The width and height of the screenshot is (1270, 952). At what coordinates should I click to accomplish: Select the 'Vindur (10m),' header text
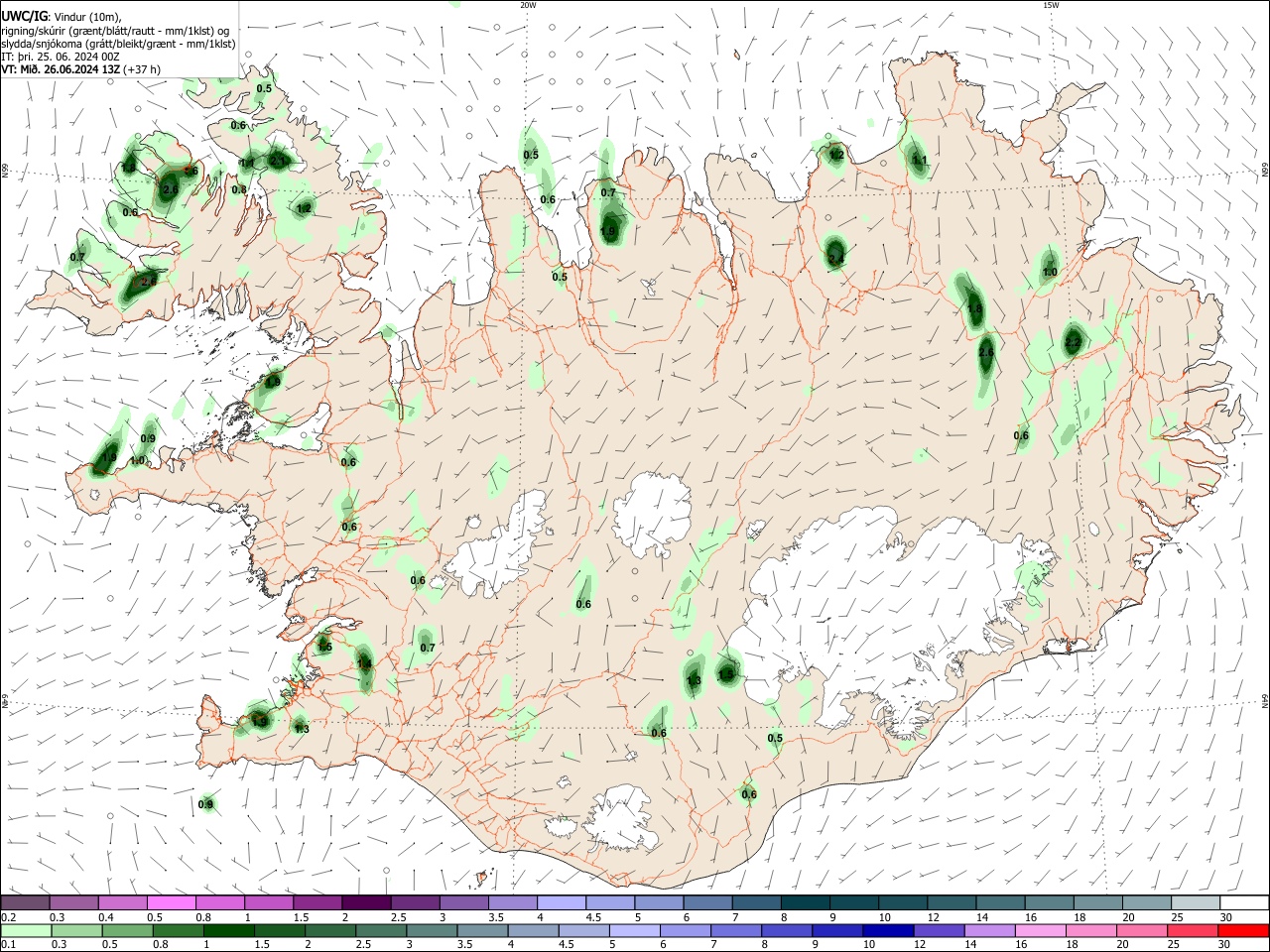click(87, 17)
